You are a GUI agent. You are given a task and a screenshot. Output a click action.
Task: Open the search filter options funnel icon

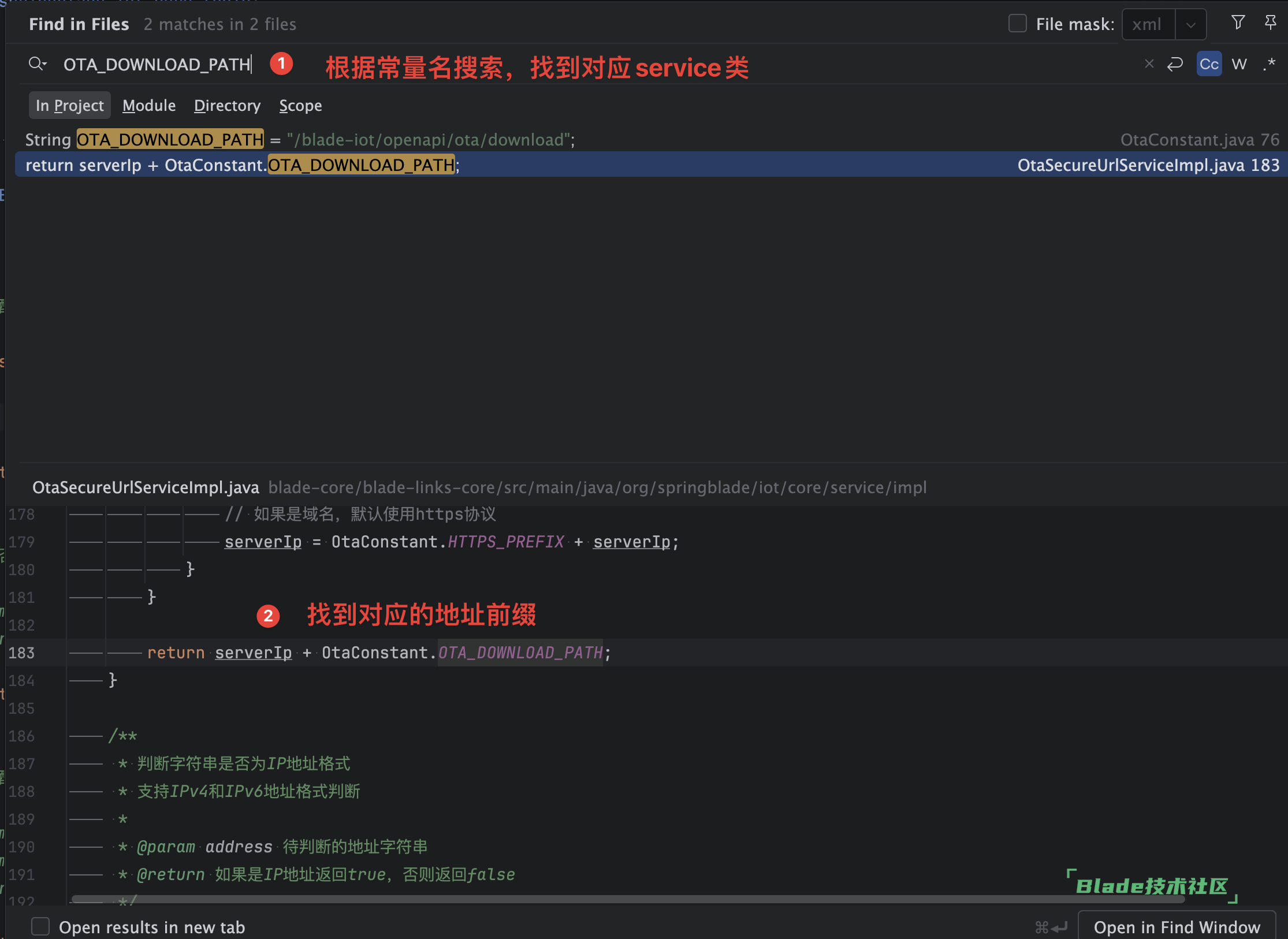[x=1238, y=23]
